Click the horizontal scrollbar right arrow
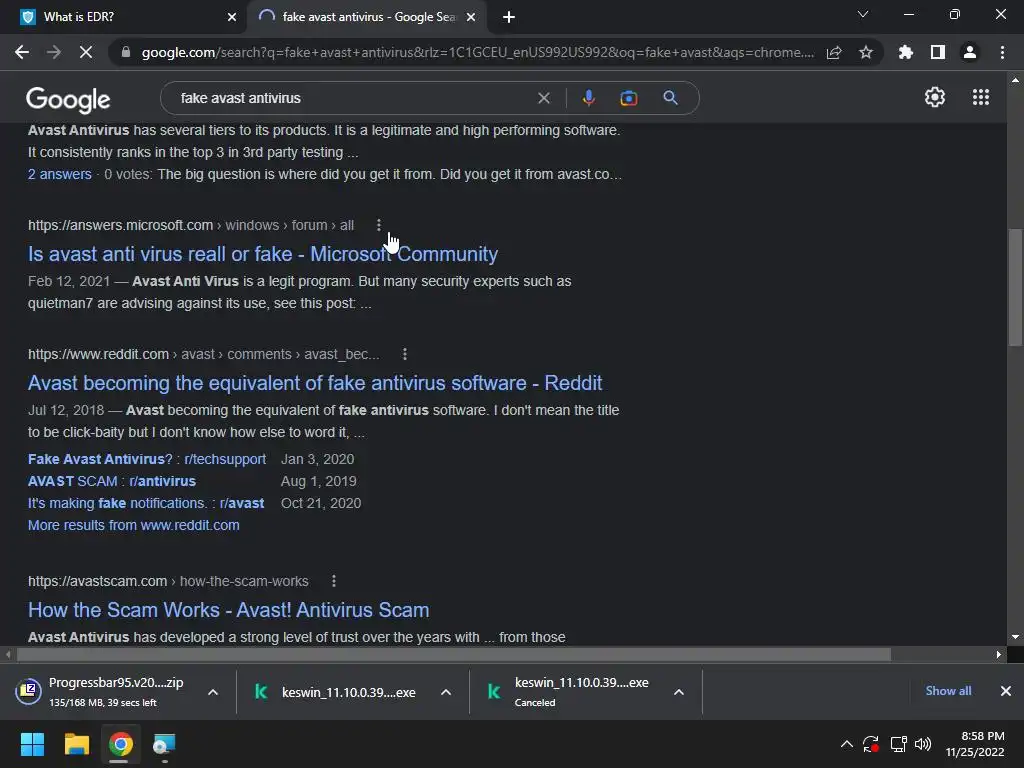 pyautogui.click(x=999, y=654)
